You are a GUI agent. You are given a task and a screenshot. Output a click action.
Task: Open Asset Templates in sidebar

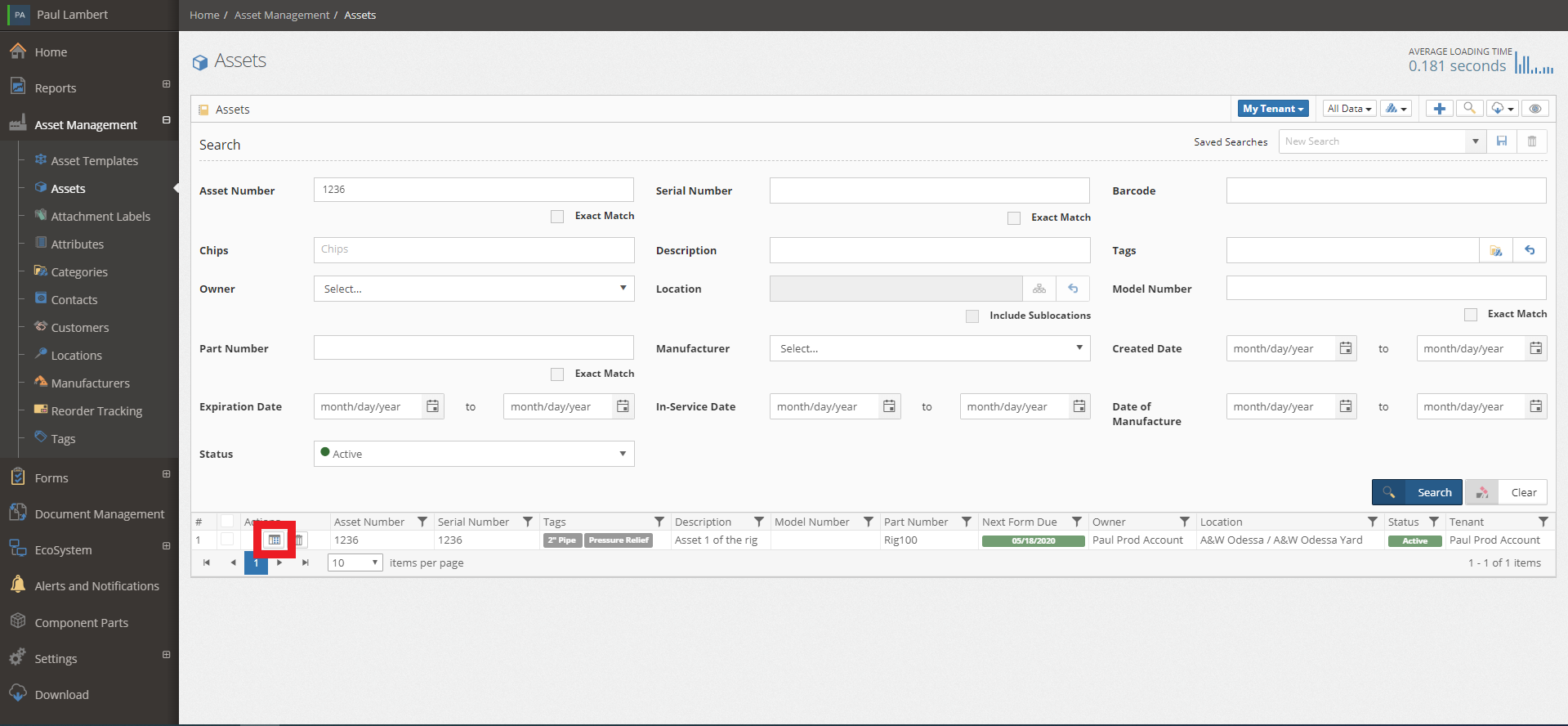coord(95,161)
